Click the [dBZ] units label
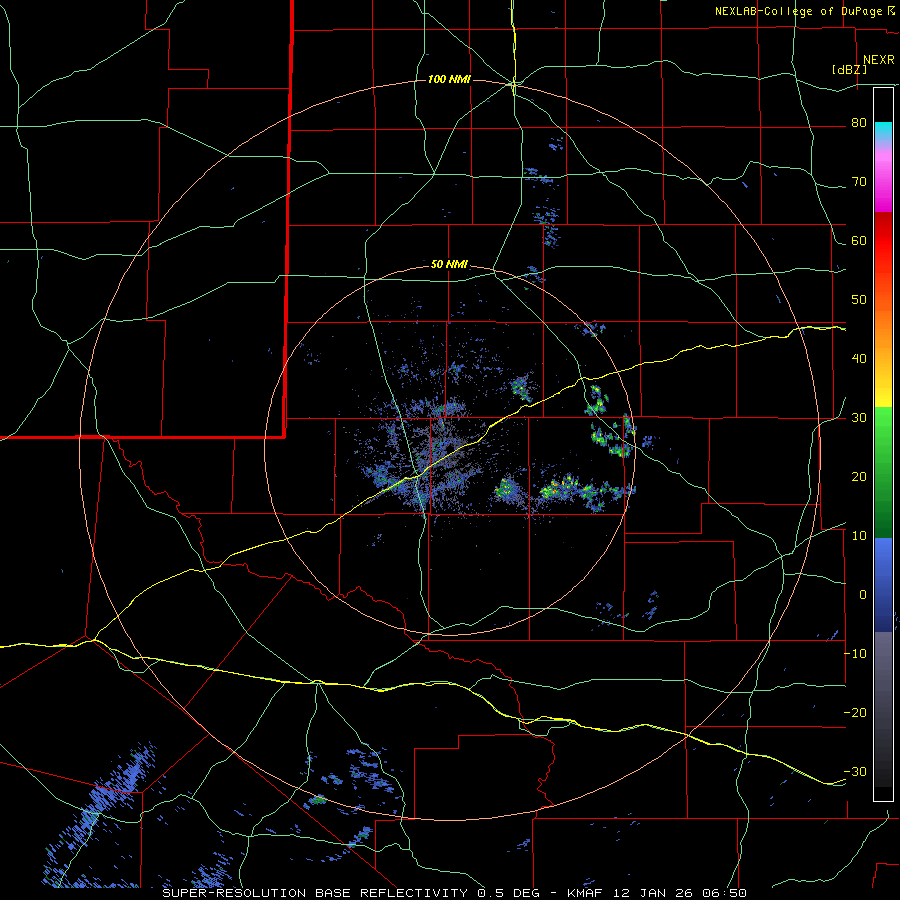Screen dimensions: 900x900 [x=849, y=70]
